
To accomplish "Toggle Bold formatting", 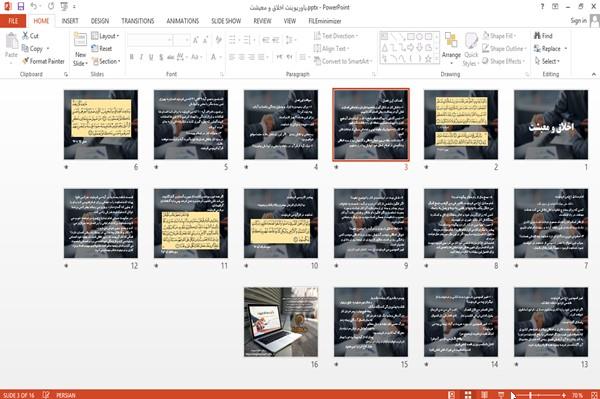I will 132,57.
